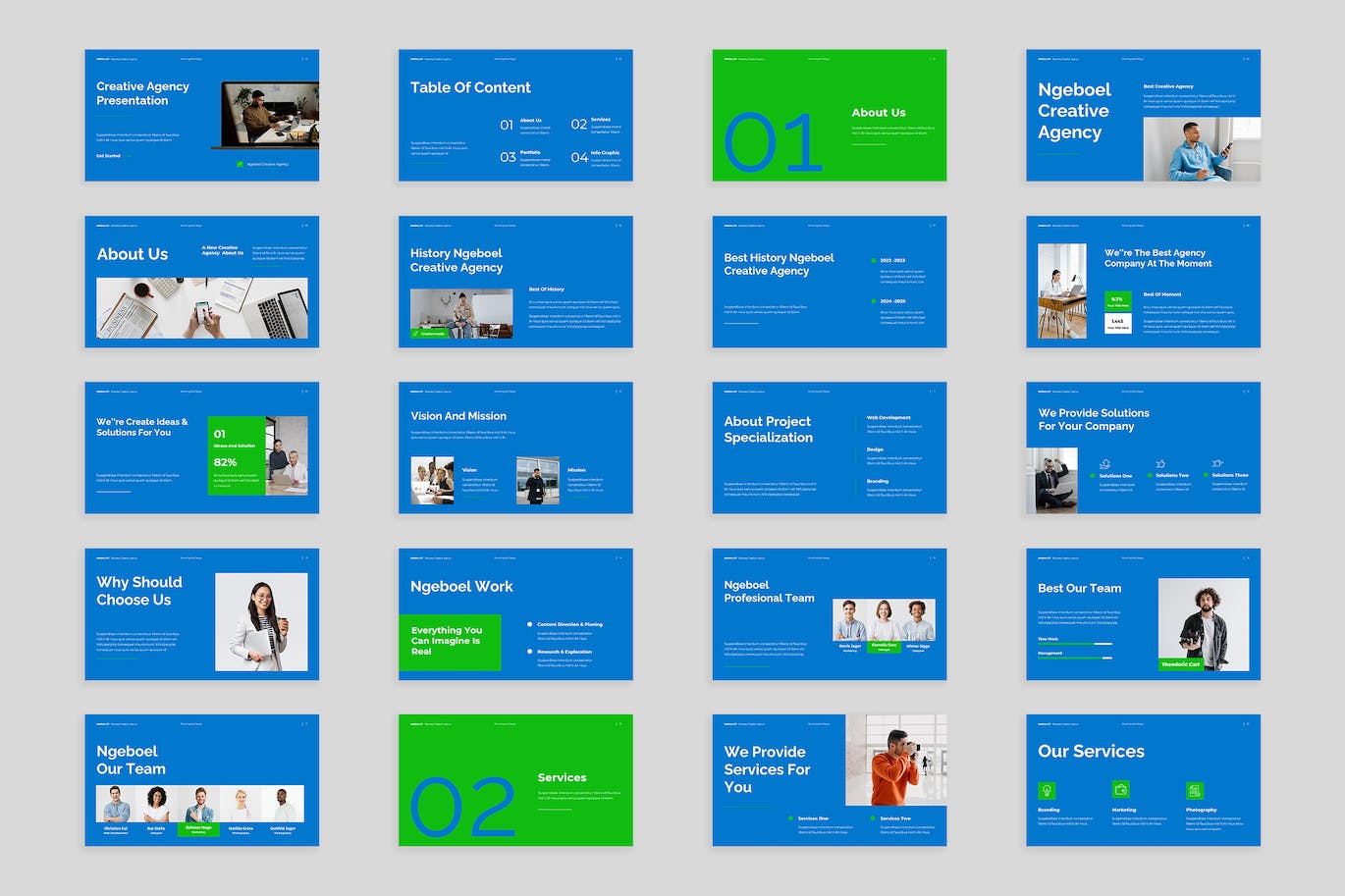The image size is (1345, 896).
Task: Click the Branding lightbulb icon
Action: coord(1047,790)
